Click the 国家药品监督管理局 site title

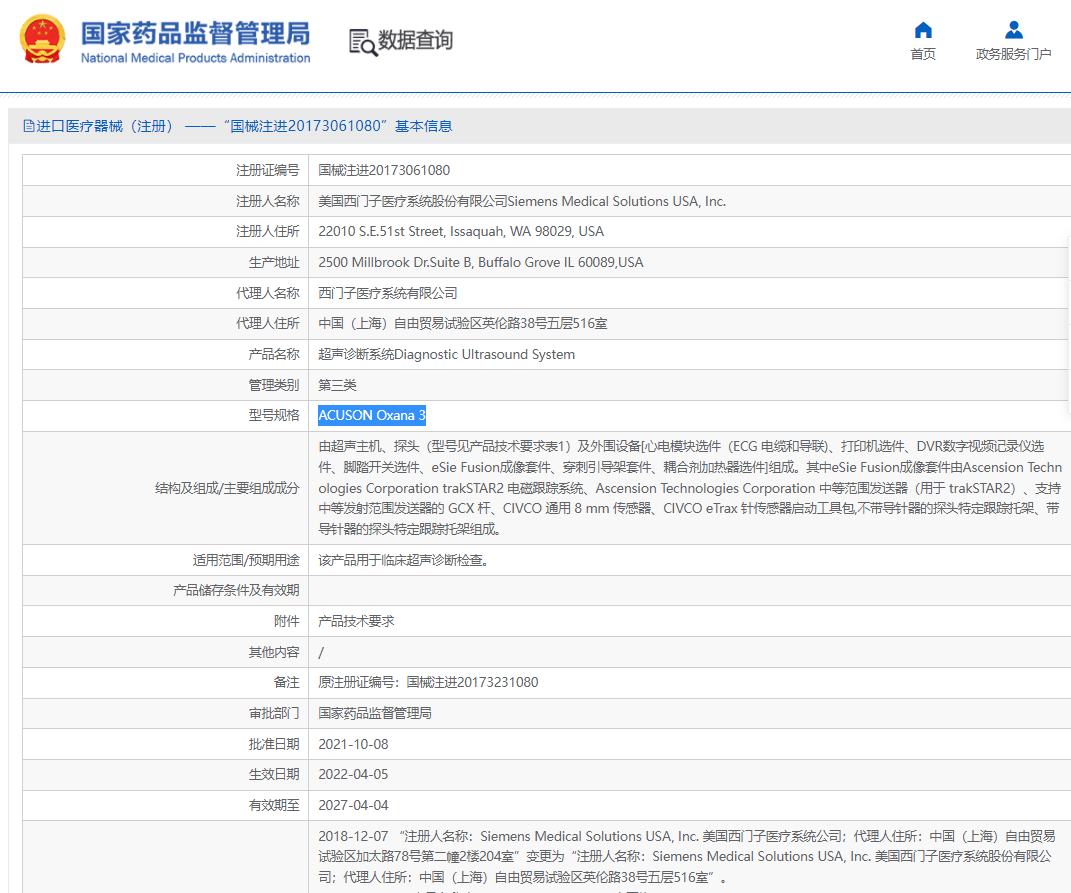click(195, 33)
